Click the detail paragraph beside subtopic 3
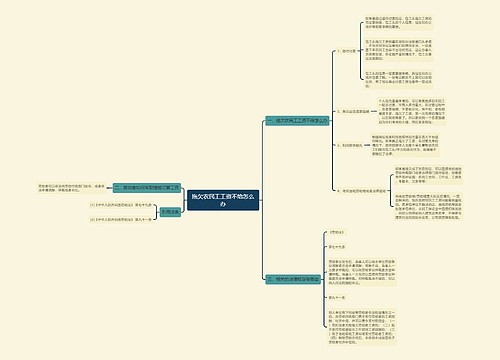This screenshot has width=500, height=360. coord(405,145)
